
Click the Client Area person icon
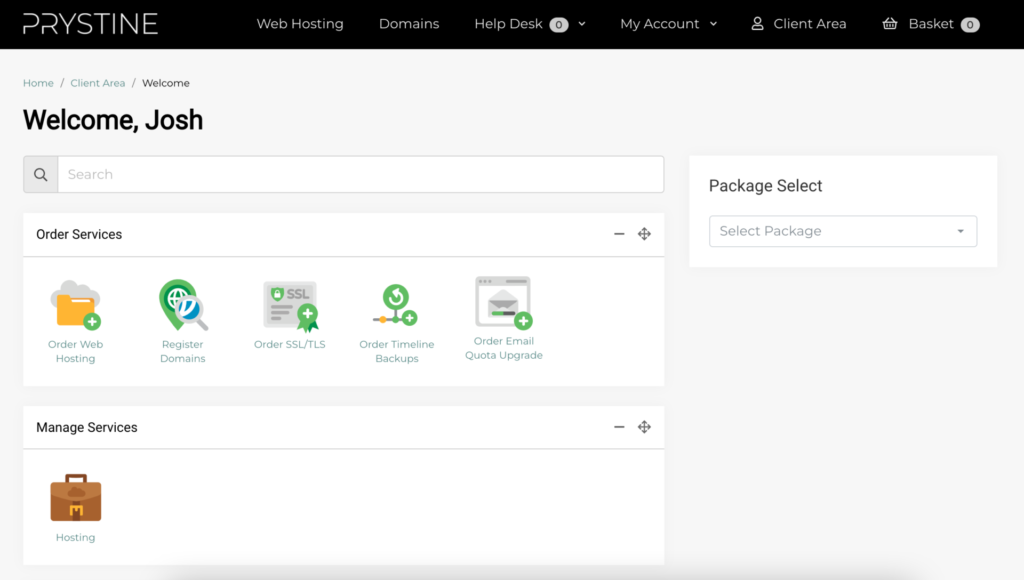point(757,23)
